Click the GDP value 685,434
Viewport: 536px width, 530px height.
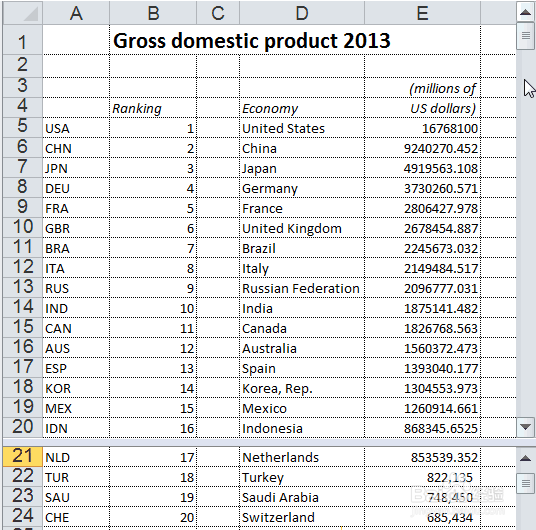(x=423, y=517)
